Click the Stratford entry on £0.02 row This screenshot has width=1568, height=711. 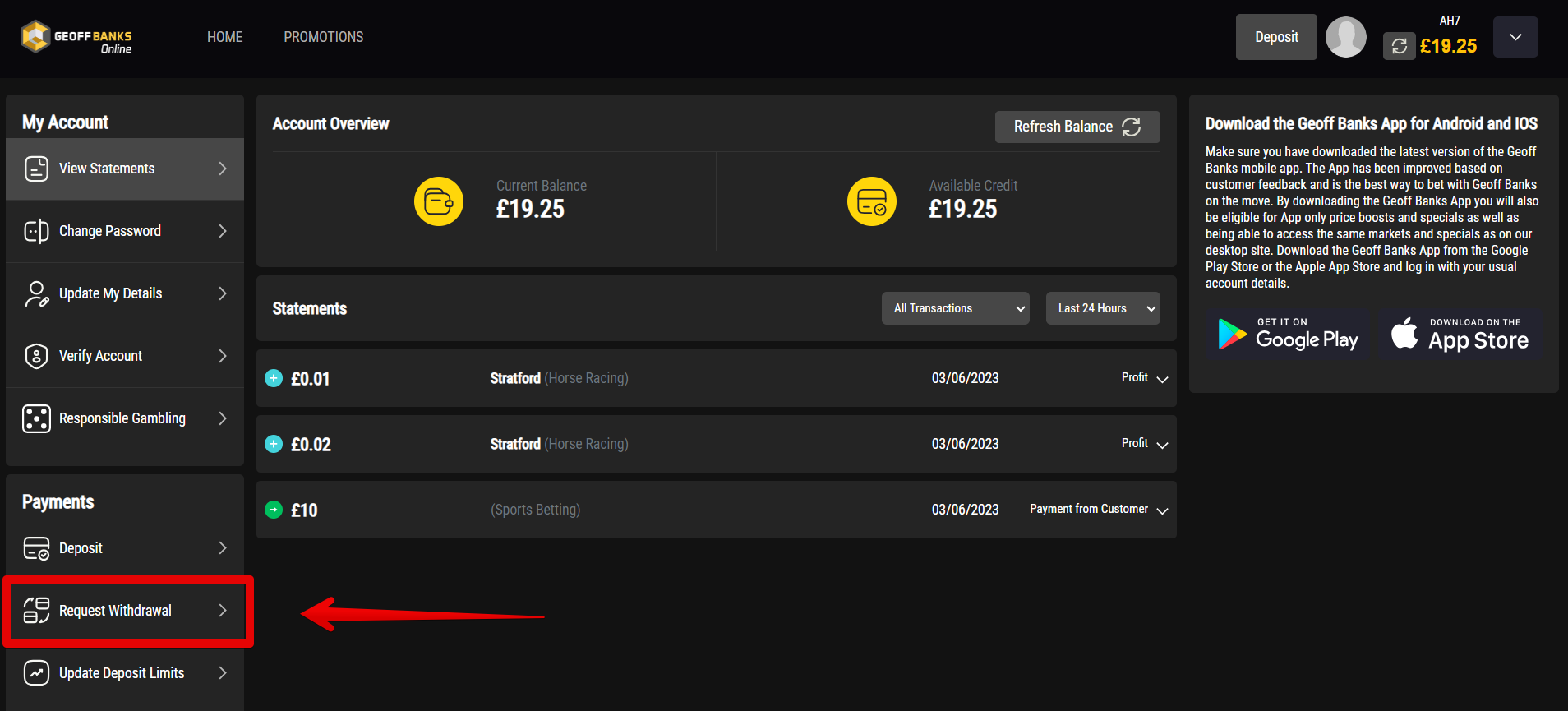(x=515, y=444)
